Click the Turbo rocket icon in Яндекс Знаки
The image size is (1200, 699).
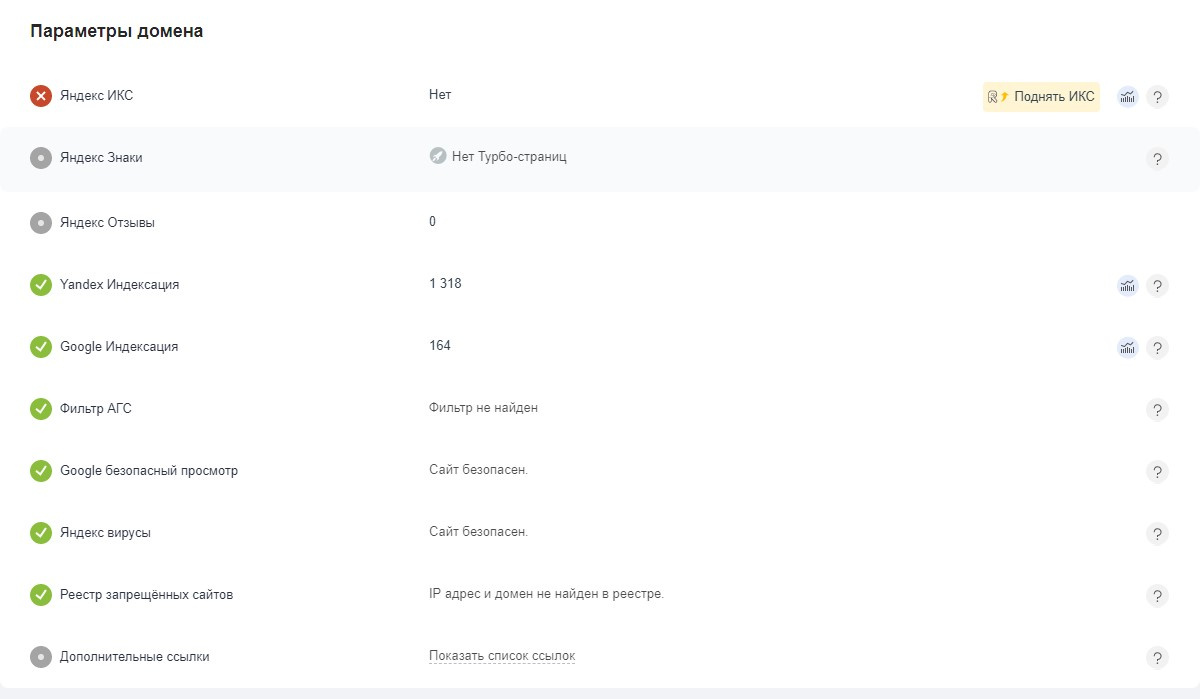coord(438,156)
